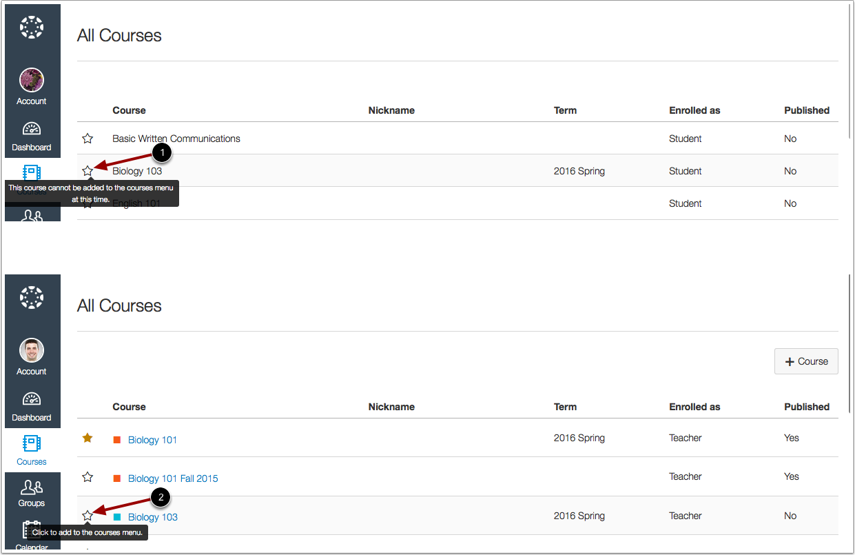Viewport: 855px width, 555px height.
Task: Open the man-avatar Account menu
Action: tap(32, 357)
